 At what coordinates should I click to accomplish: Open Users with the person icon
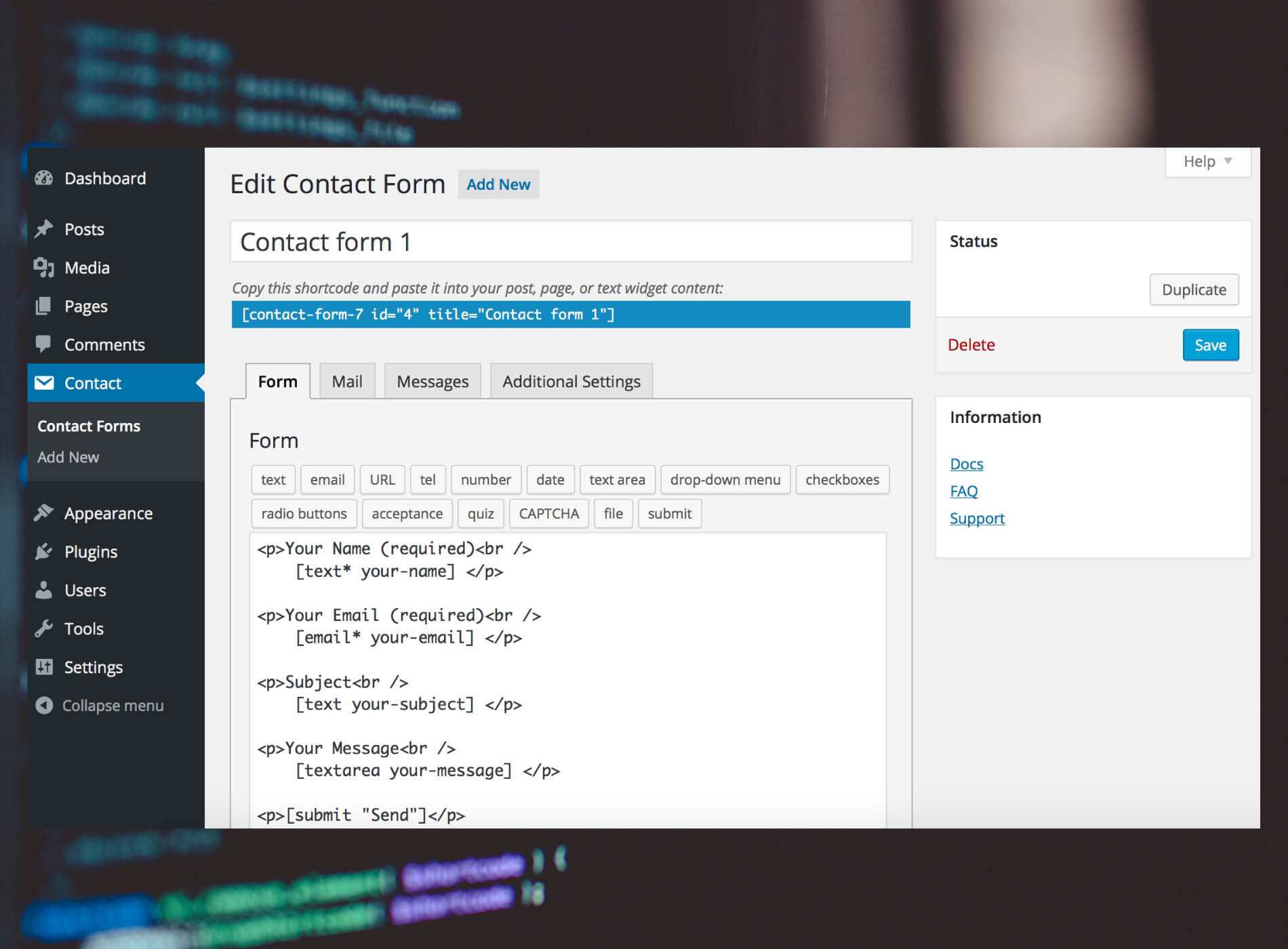point(43,590)
